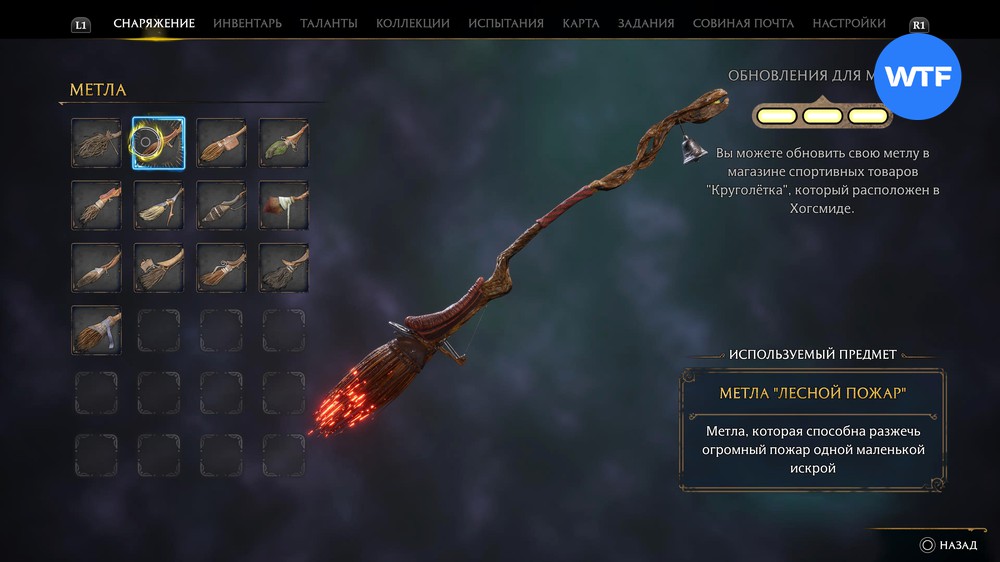Select the first empty broom slot
The image size is (1000, 562).
(x=159, y=330)
